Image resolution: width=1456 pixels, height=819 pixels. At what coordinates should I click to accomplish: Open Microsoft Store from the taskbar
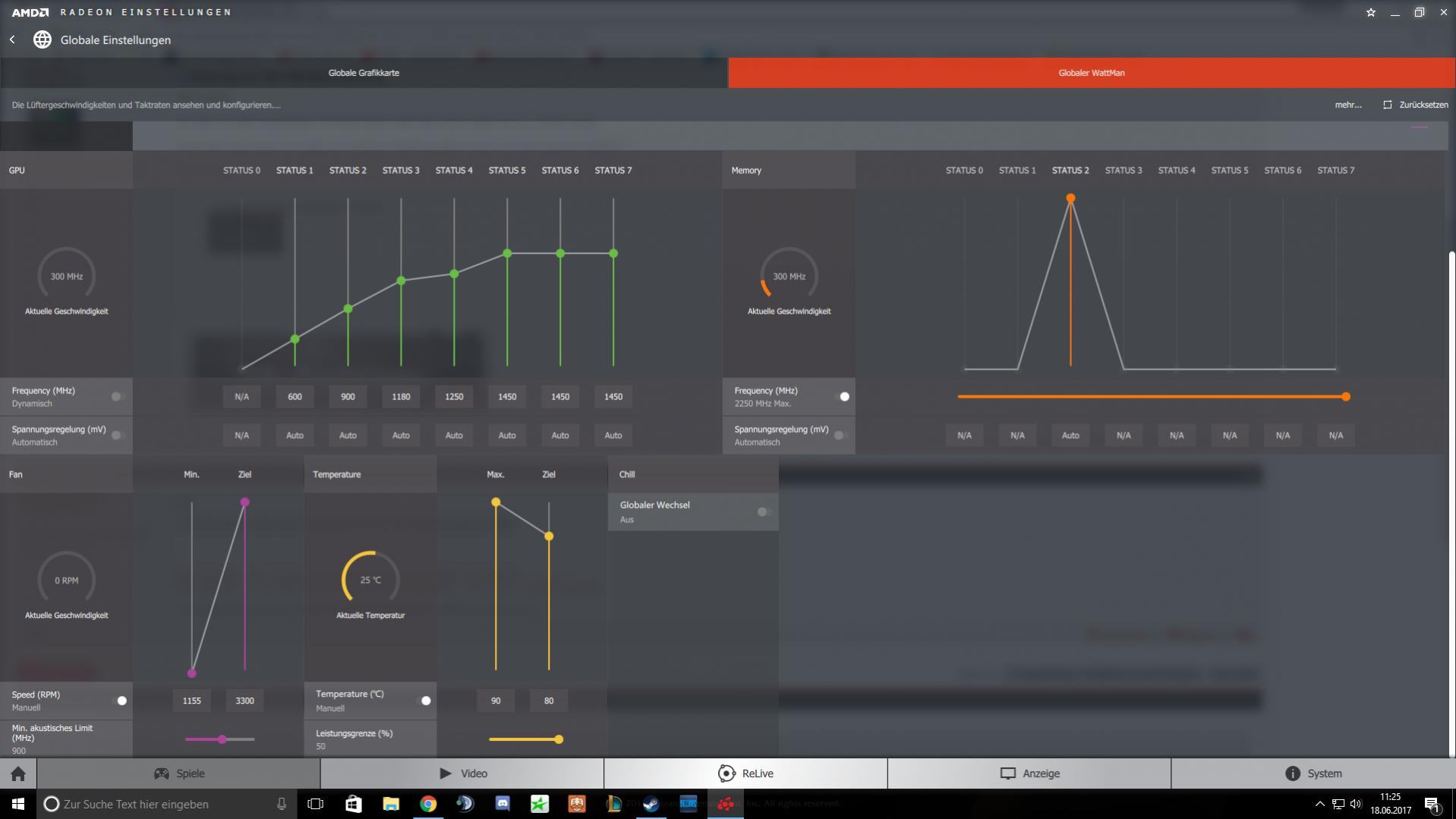[x=354, y=804]
